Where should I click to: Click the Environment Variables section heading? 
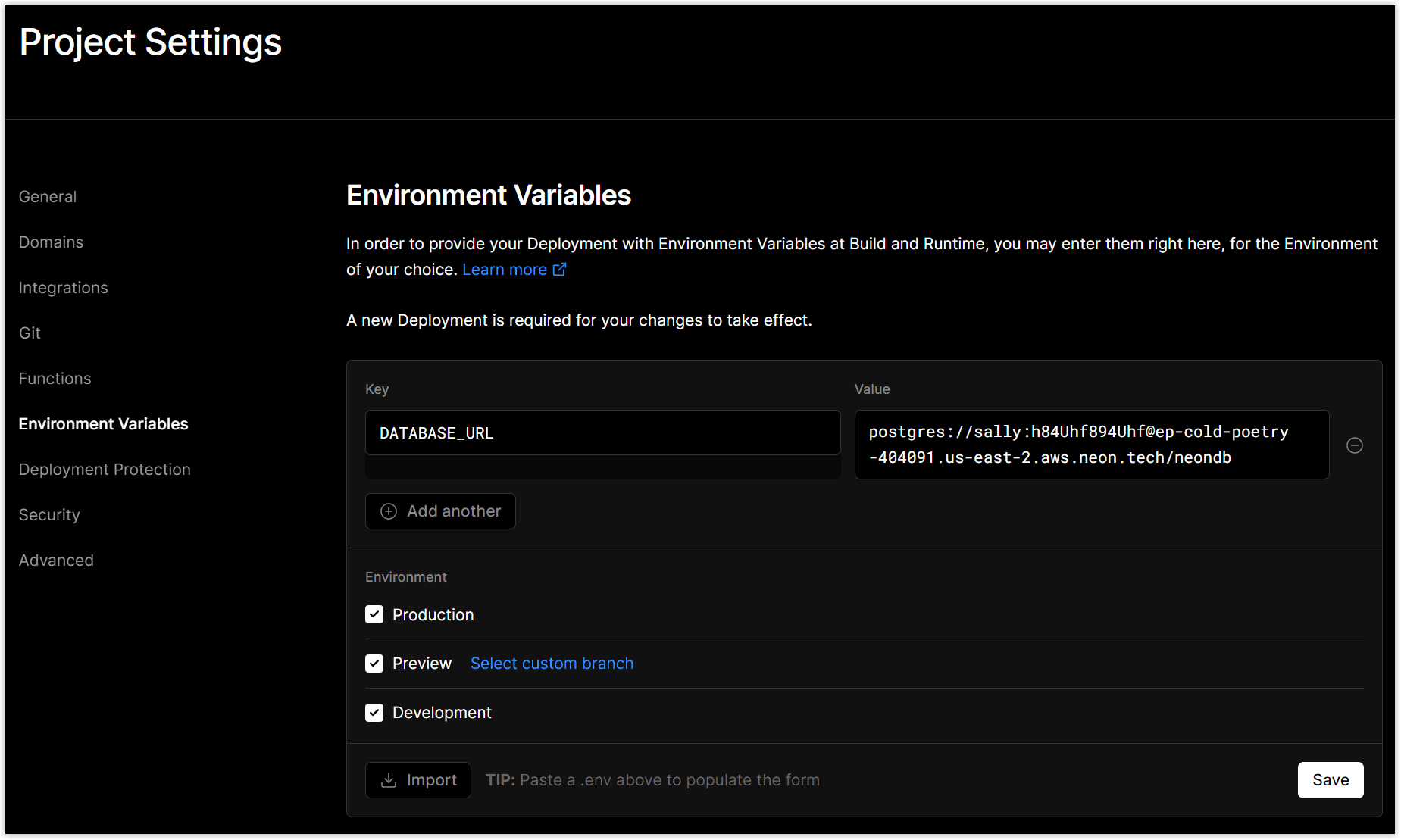489,195
